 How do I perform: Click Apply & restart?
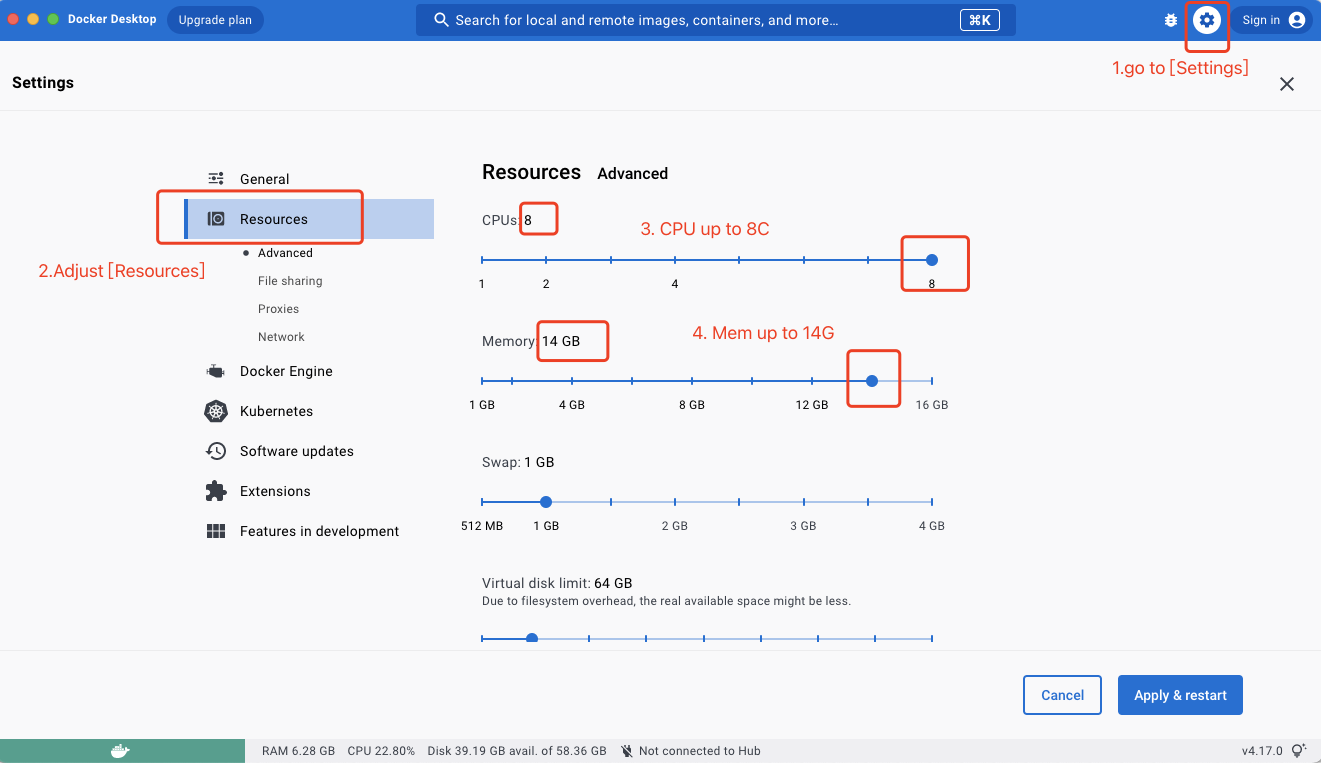(x=1180, y=695)
